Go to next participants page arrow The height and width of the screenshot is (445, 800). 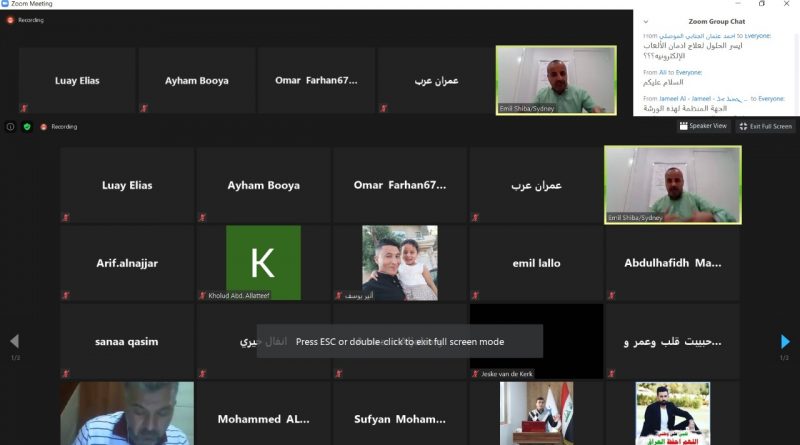tap(785, 341)
